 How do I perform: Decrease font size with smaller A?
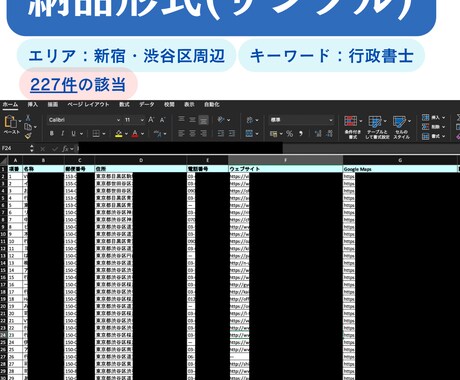162,120
